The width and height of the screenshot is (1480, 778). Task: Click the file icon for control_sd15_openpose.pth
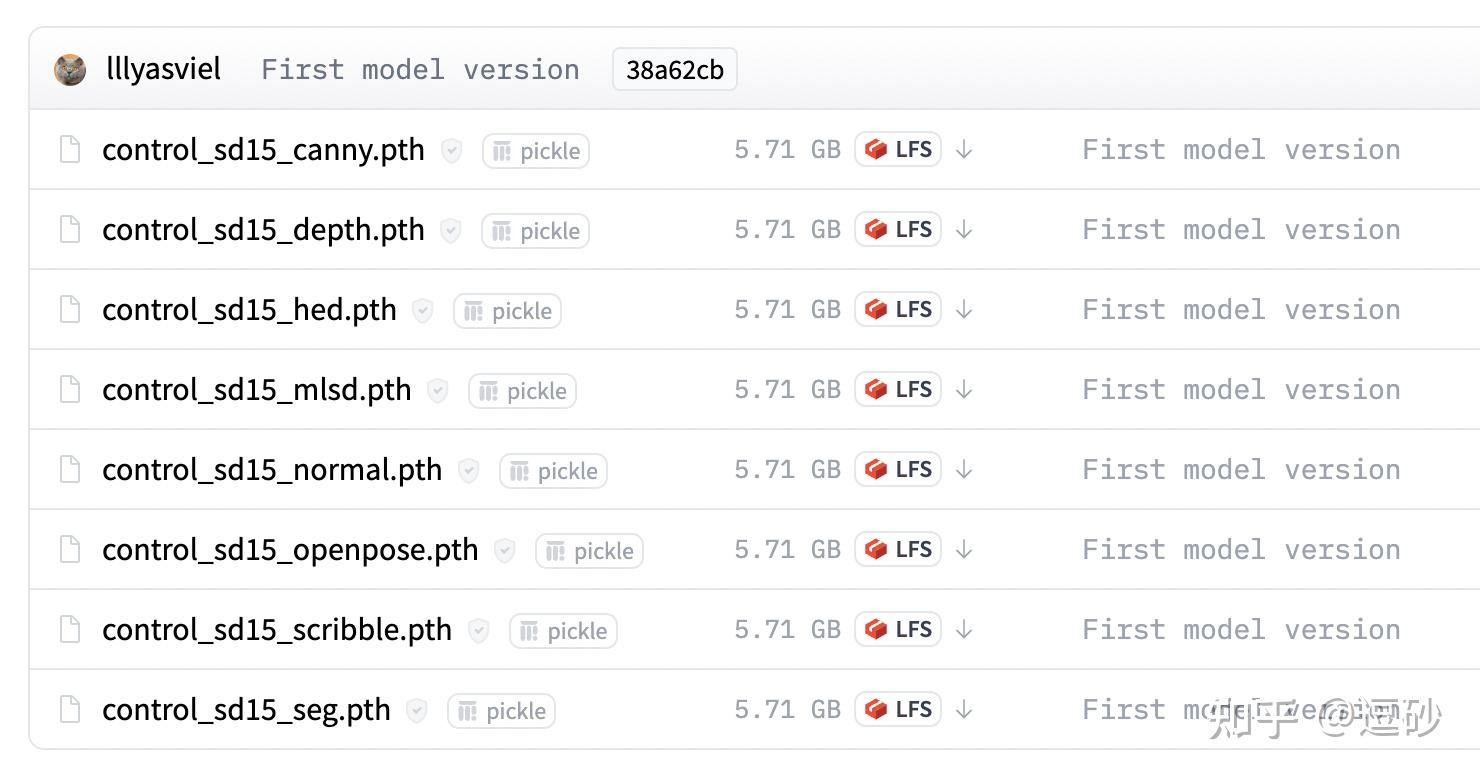[70, 550]
